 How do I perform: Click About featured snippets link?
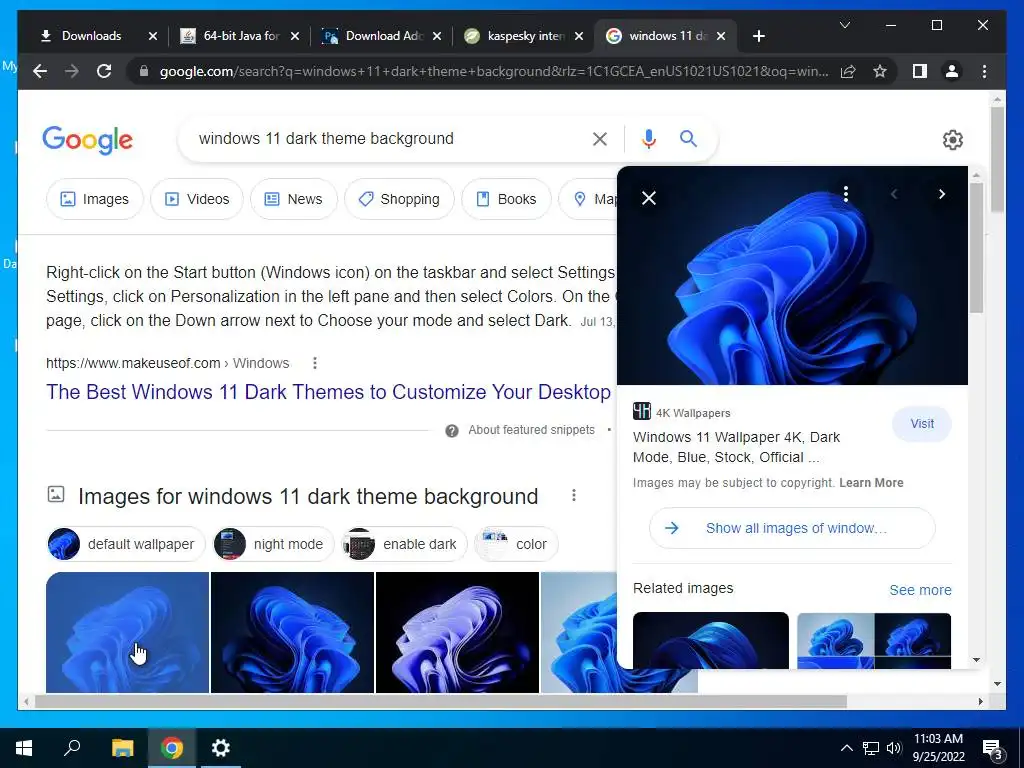[532, 430]
